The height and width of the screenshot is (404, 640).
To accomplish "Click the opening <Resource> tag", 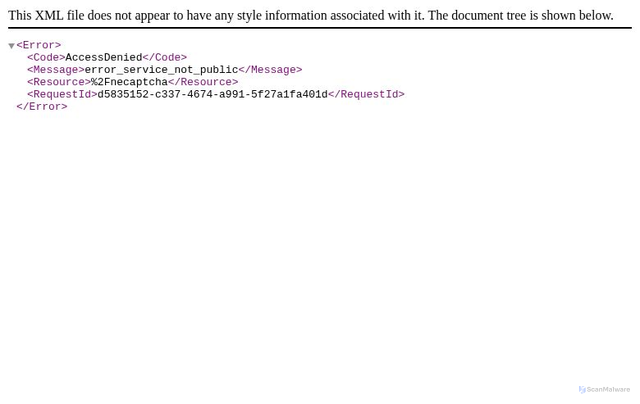I will click(x=59, y=82).
